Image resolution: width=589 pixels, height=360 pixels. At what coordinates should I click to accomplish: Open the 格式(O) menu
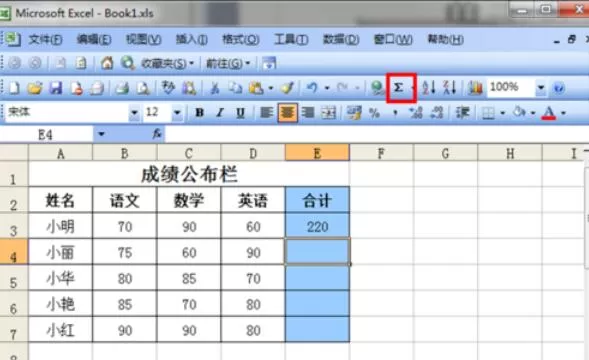point(241,39)
